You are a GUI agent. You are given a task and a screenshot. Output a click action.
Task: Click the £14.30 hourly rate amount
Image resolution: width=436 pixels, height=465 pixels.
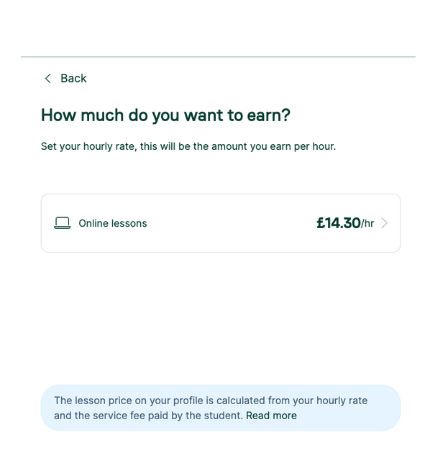coord(338,223)
